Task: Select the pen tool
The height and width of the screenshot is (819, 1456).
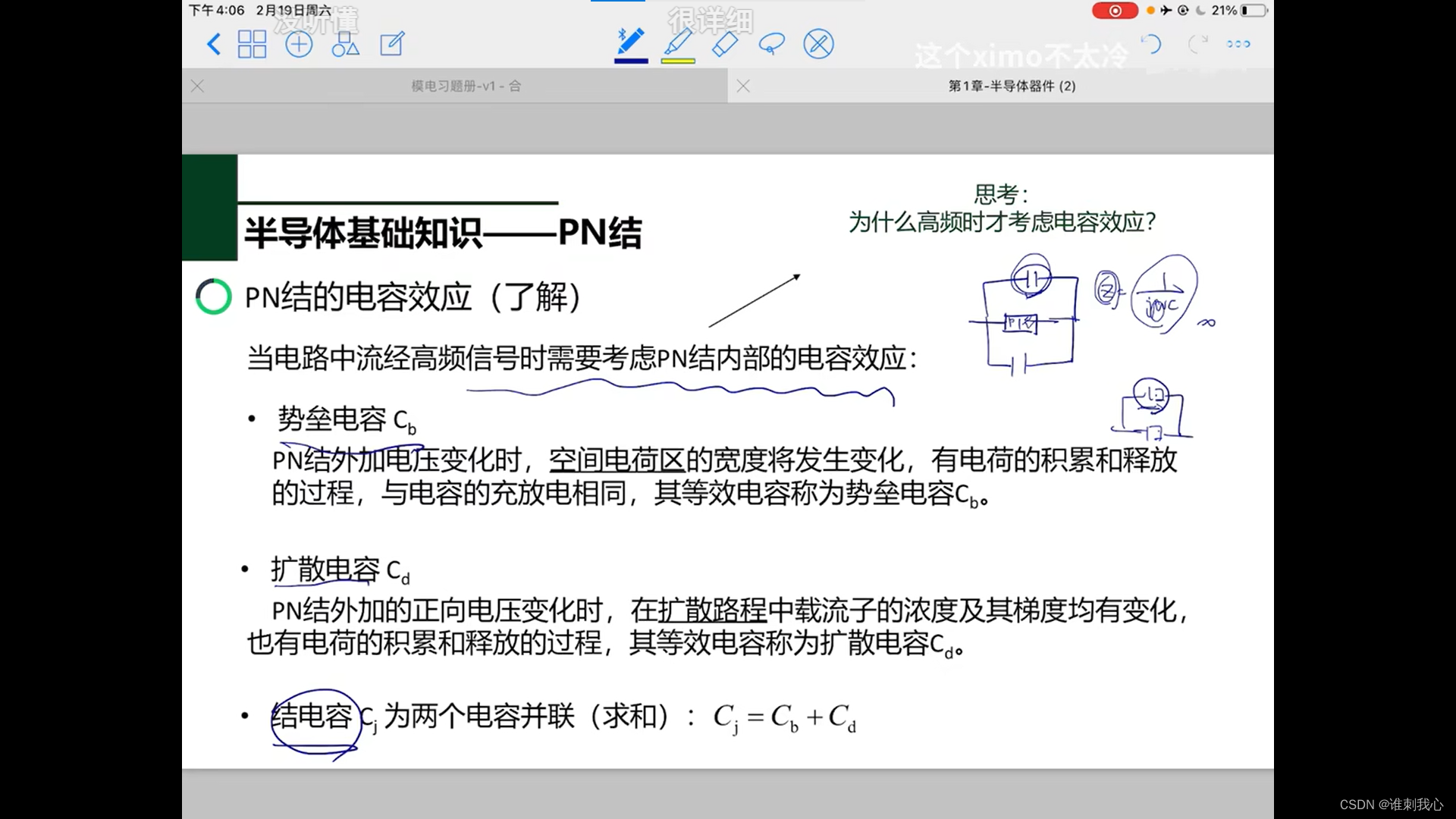Action: pos(630,42)
